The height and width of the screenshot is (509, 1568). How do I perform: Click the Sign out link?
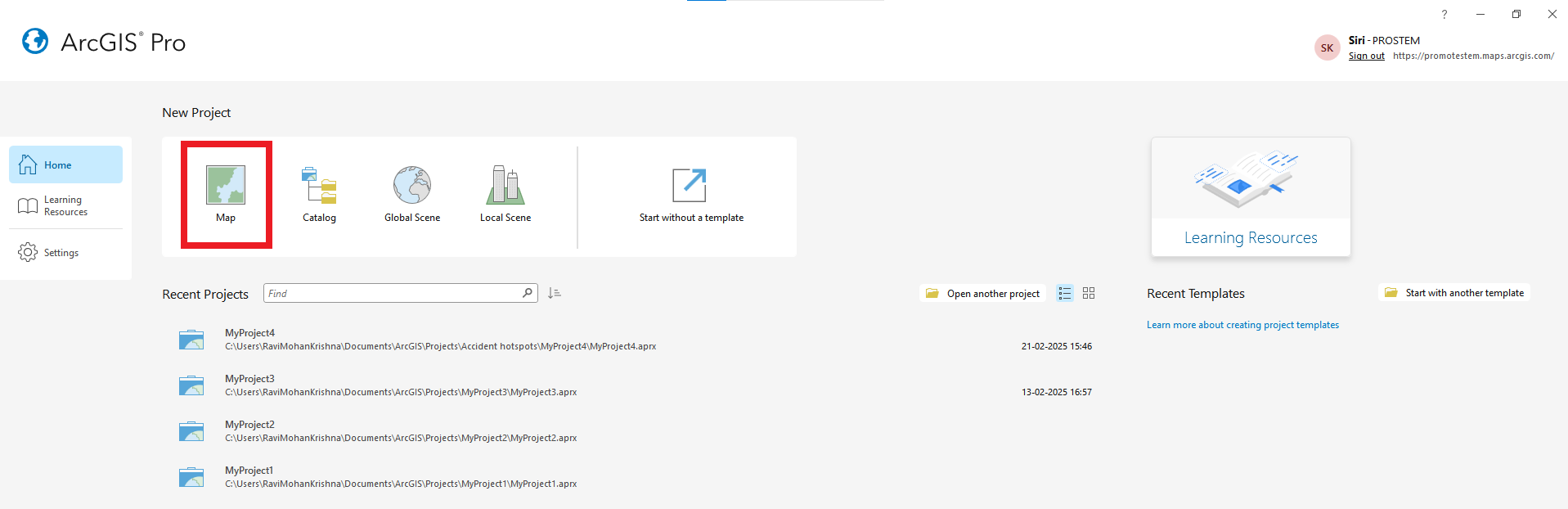point(1366,56)
